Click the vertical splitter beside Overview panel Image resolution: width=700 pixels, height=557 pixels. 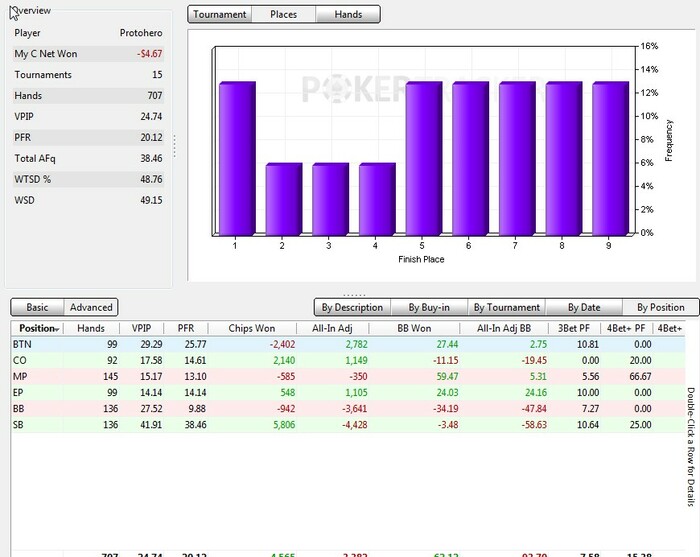175,146
